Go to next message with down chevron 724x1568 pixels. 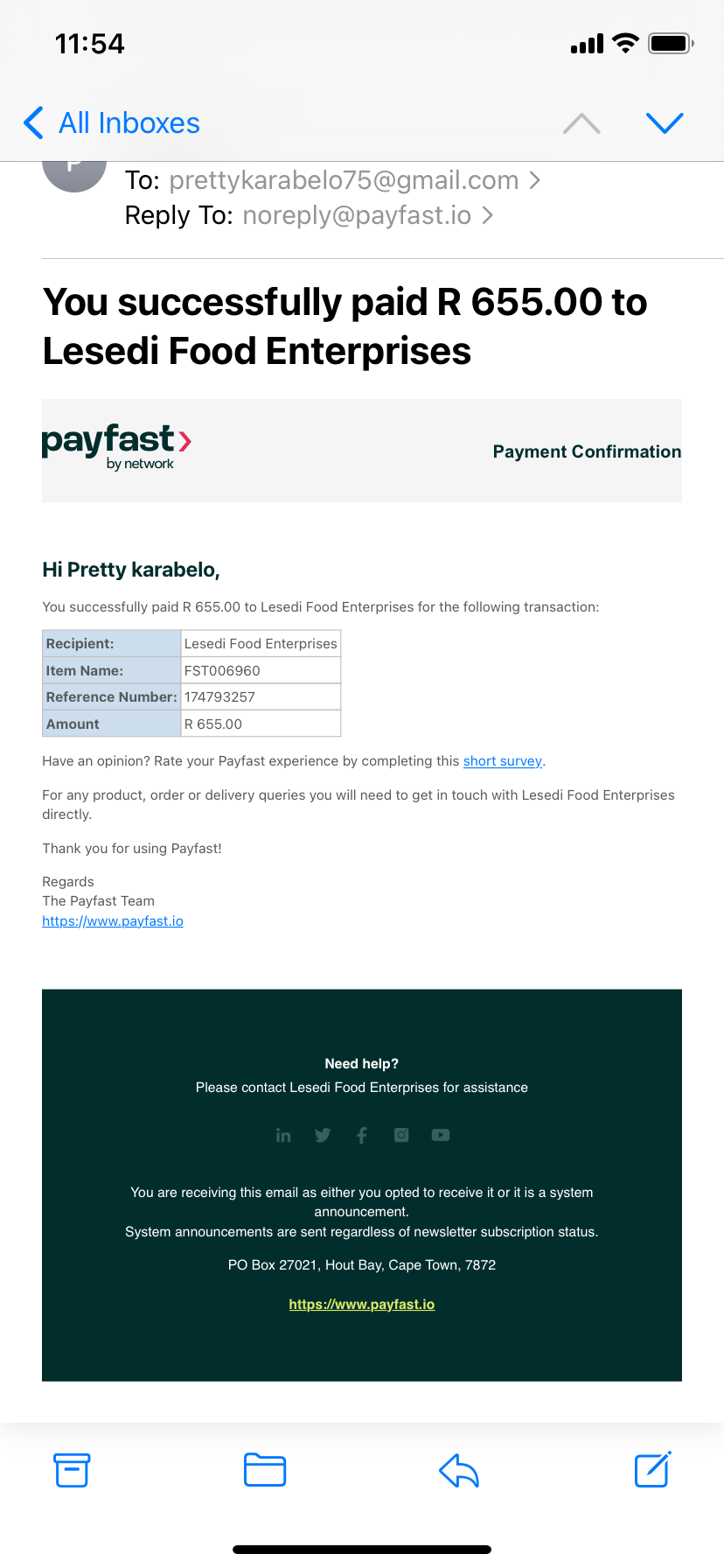665,123
